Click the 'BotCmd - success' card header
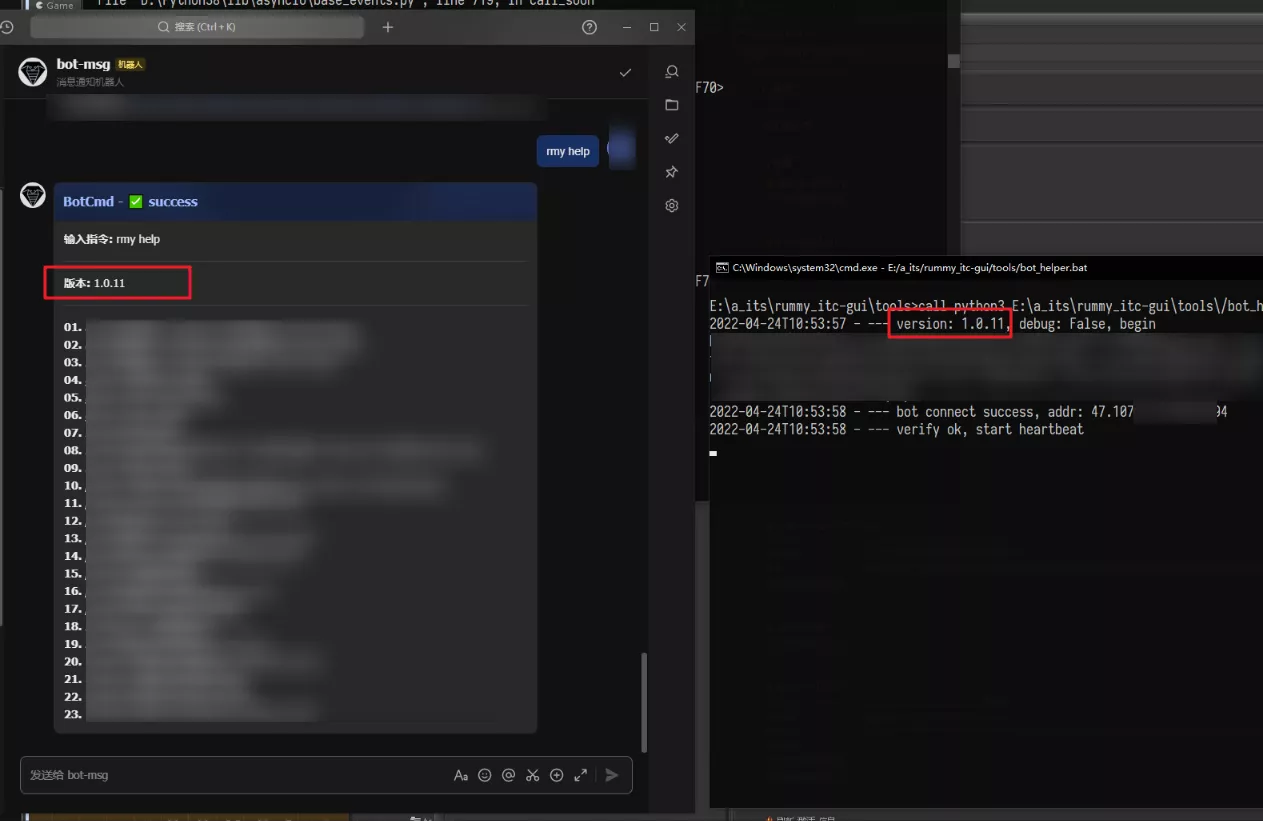 click(x=295, y=201)
